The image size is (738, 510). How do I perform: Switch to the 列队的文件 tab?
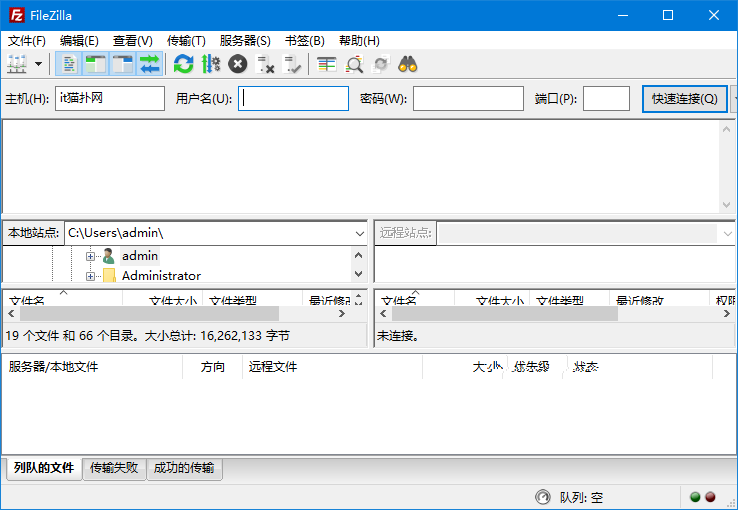(x=44, y=468)
